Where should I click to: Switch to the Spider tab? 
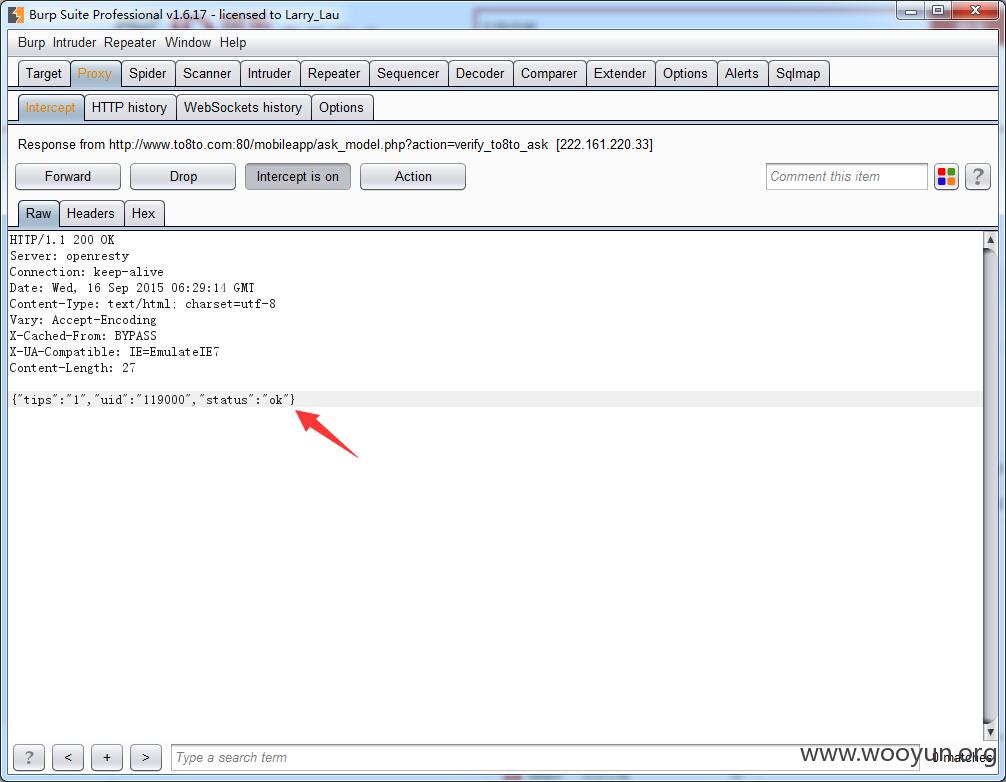[148, 74]
